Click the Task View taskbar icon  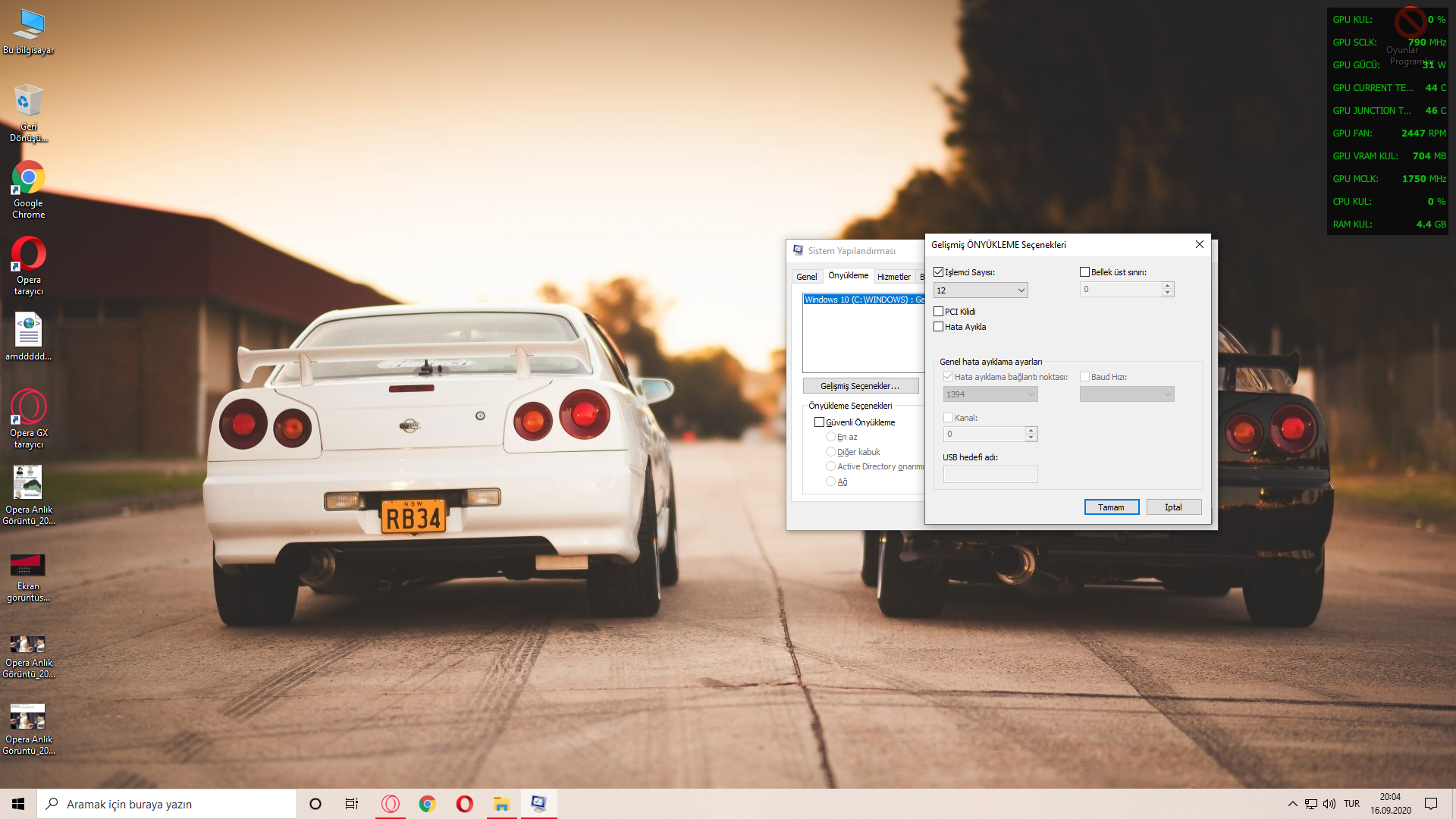[x=351, y=804]
